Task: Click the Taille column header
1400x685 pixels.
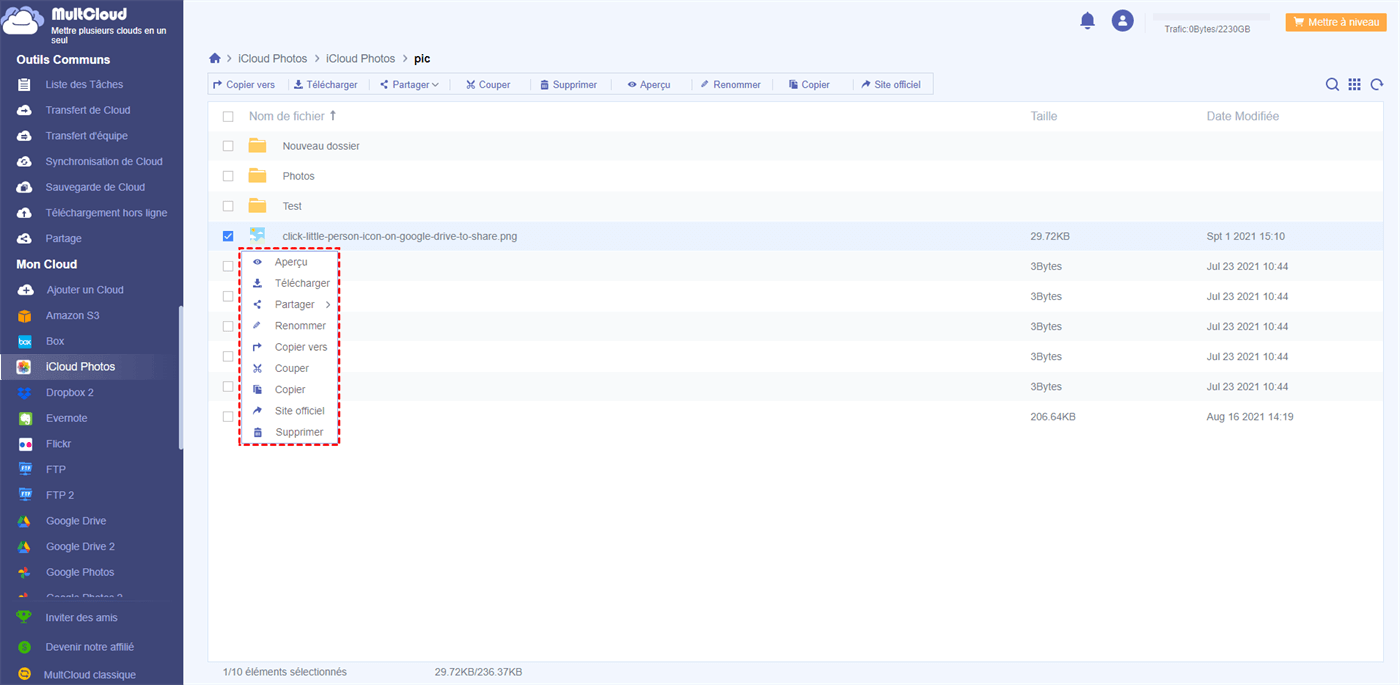Action: (x=1044, y=116)
